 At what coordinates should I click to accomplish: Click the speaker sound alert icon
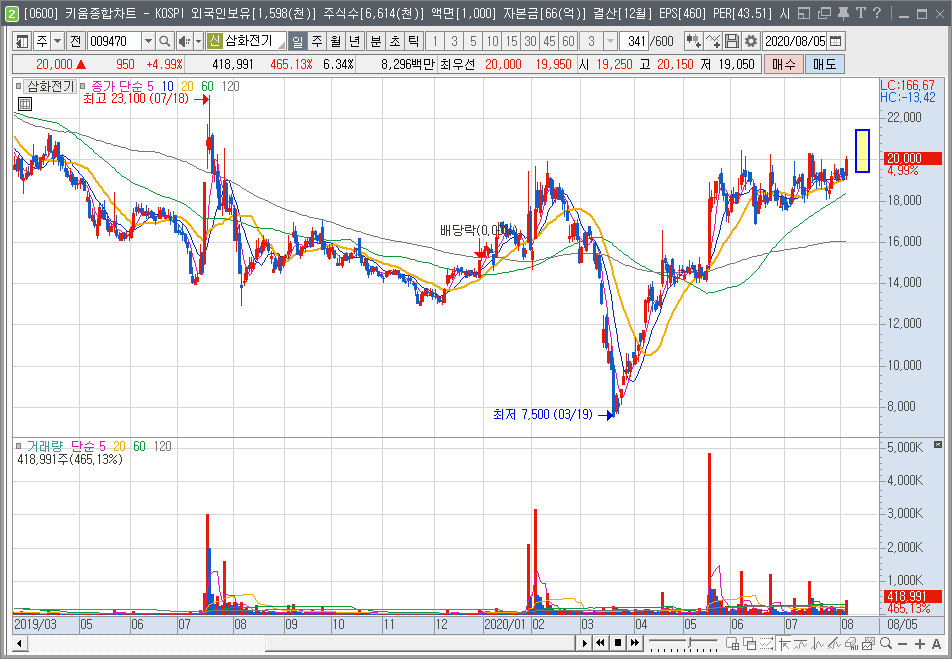184,41
